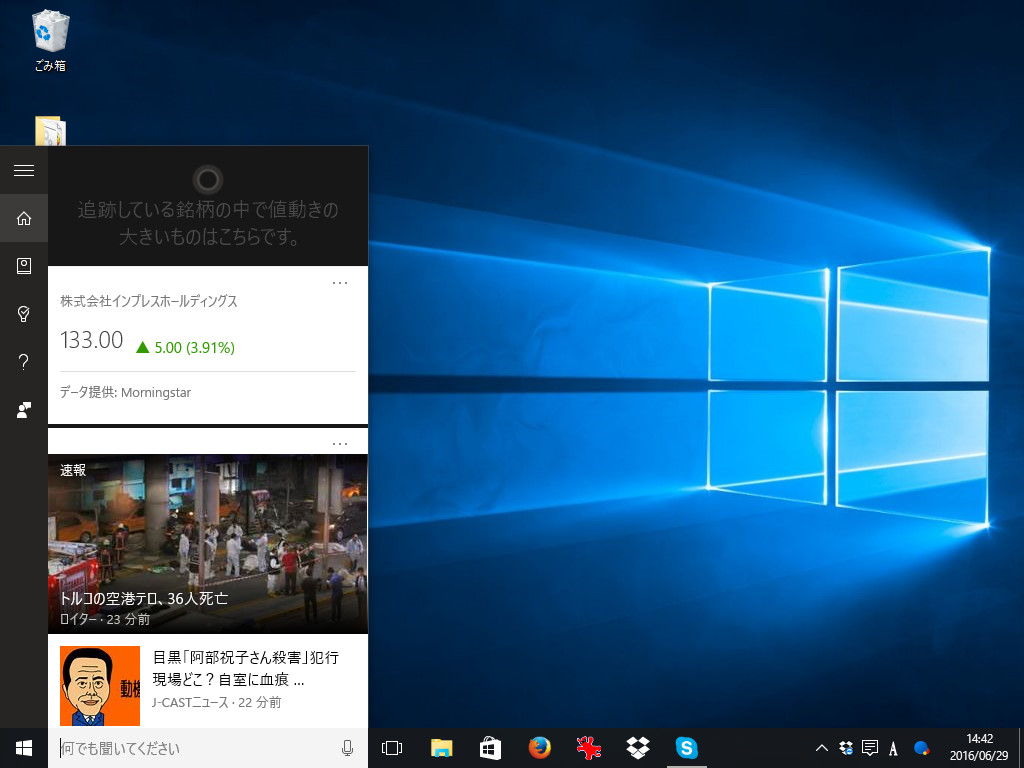Viewport: 1024px width, 768px height.
Task: Open stock card more options menu
Action: (x=340, y=283)
